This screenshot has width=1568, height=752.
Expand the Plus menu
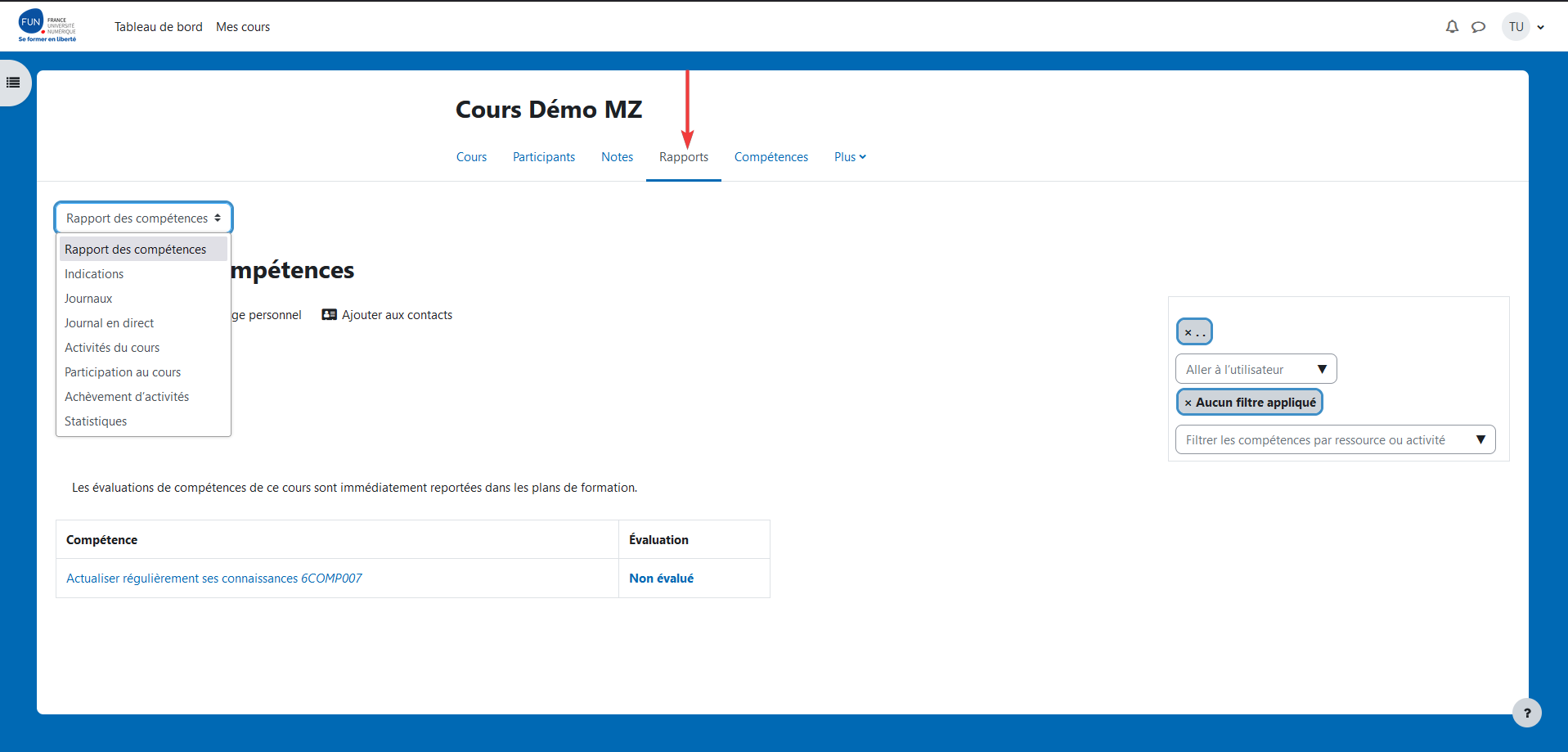[x=850, y=157]
